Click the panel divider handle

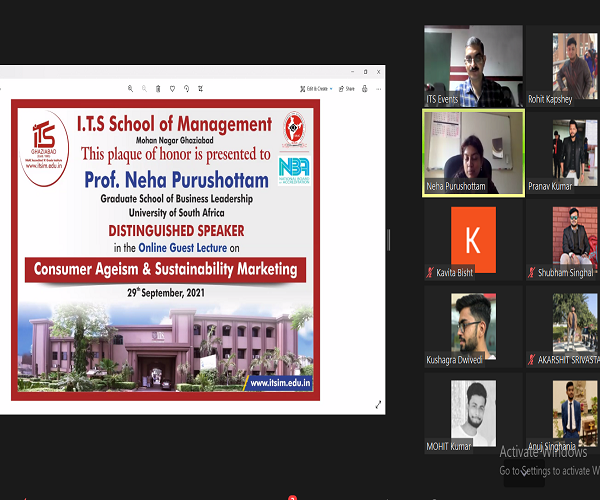coord(389,240)
